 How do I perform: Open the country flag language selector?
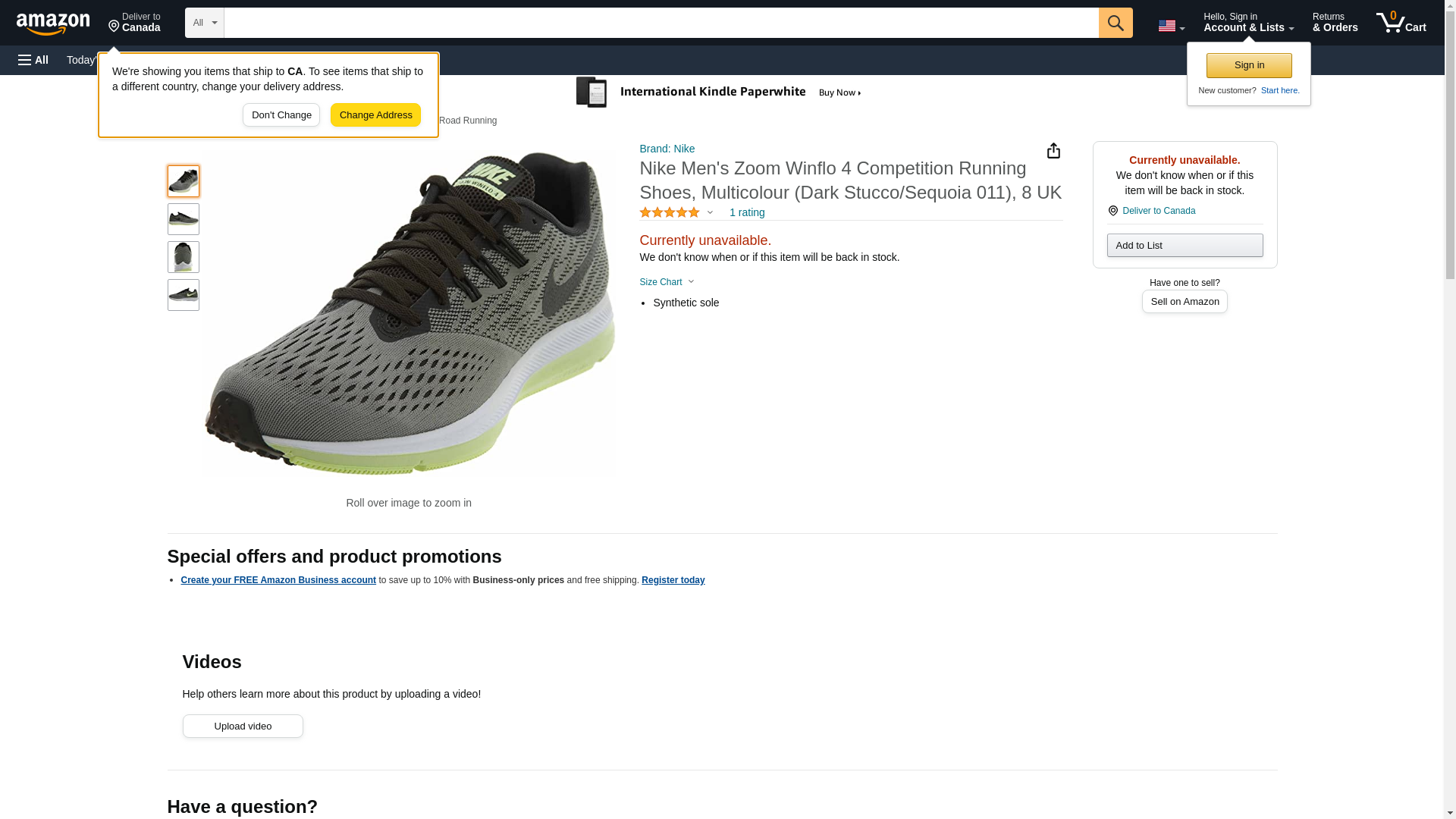tap(1171, 26)
